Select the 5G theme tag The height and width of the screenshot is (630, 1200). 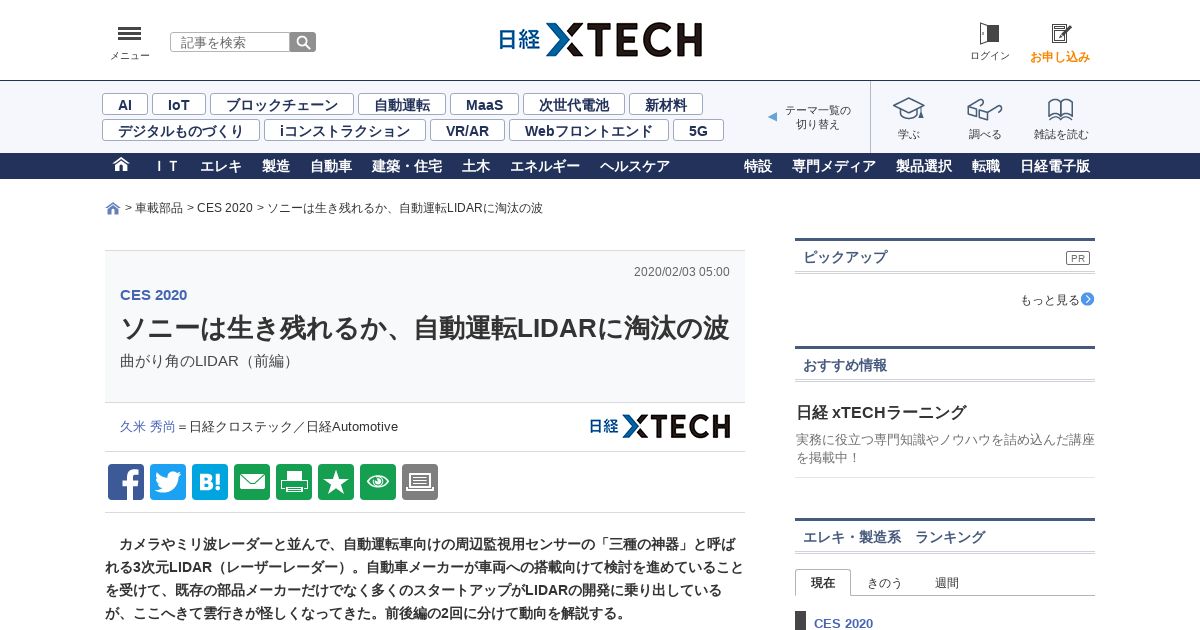tap(698, 130)
